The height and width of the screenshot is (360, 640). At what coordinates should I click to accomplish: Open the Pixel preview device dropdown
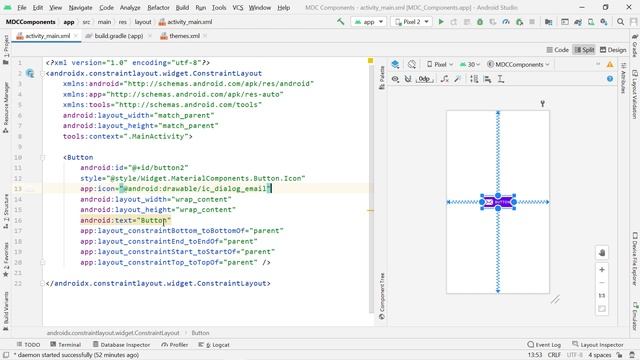pos(440,64)
